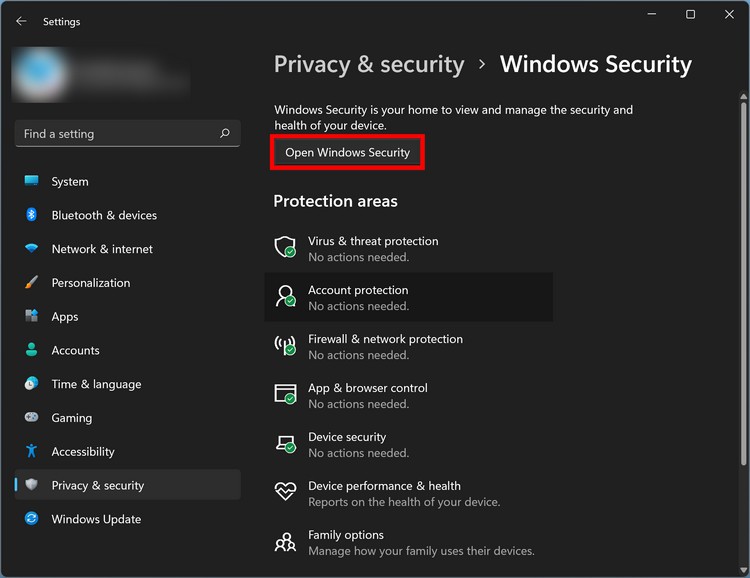Click the Virus & threat protection shield icon
750x578 pixels.
[286, 248]
